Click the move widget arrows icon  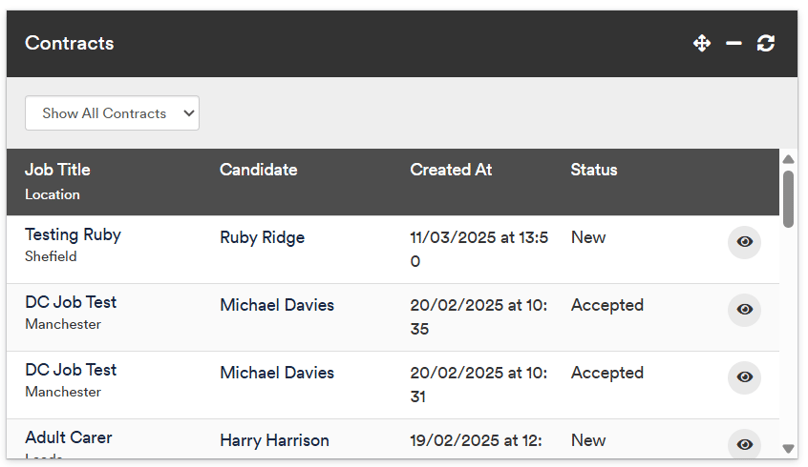click(x=701, y=43)
